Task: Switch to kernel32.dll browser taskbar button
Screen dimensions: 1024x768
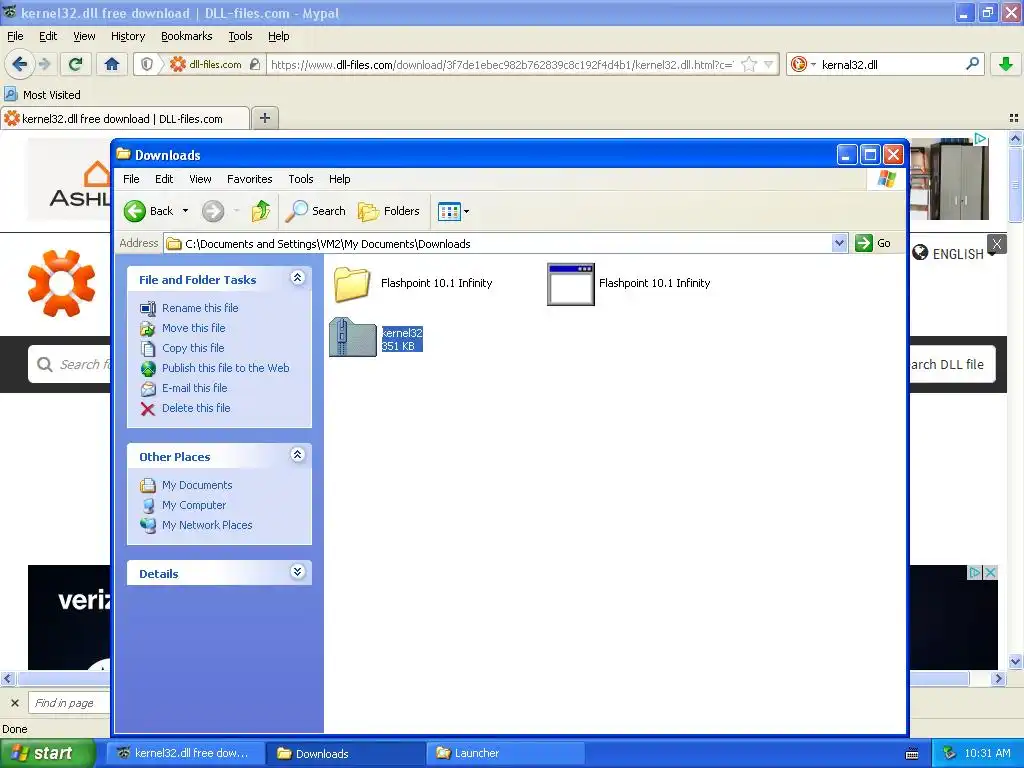Action: (186, 753)
